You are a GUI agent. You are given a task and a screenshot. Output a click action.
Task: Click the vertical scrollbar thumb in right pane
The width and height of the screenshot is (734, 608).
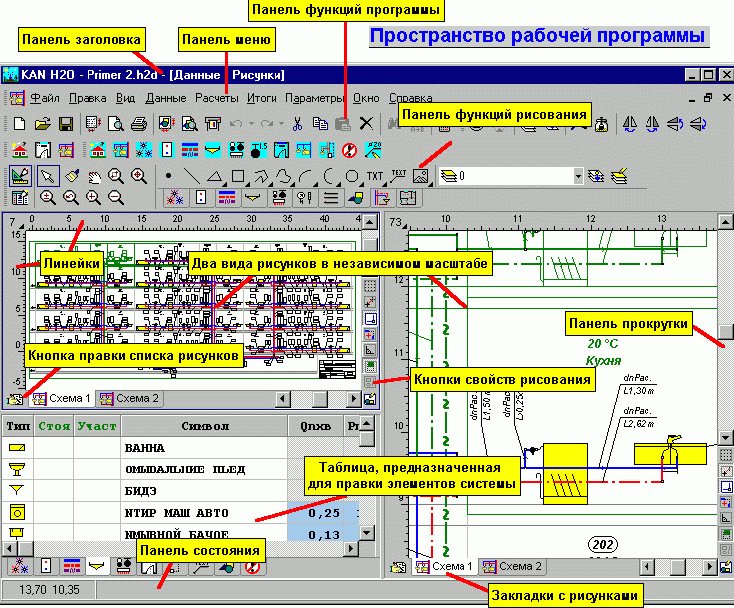[726, 332]
